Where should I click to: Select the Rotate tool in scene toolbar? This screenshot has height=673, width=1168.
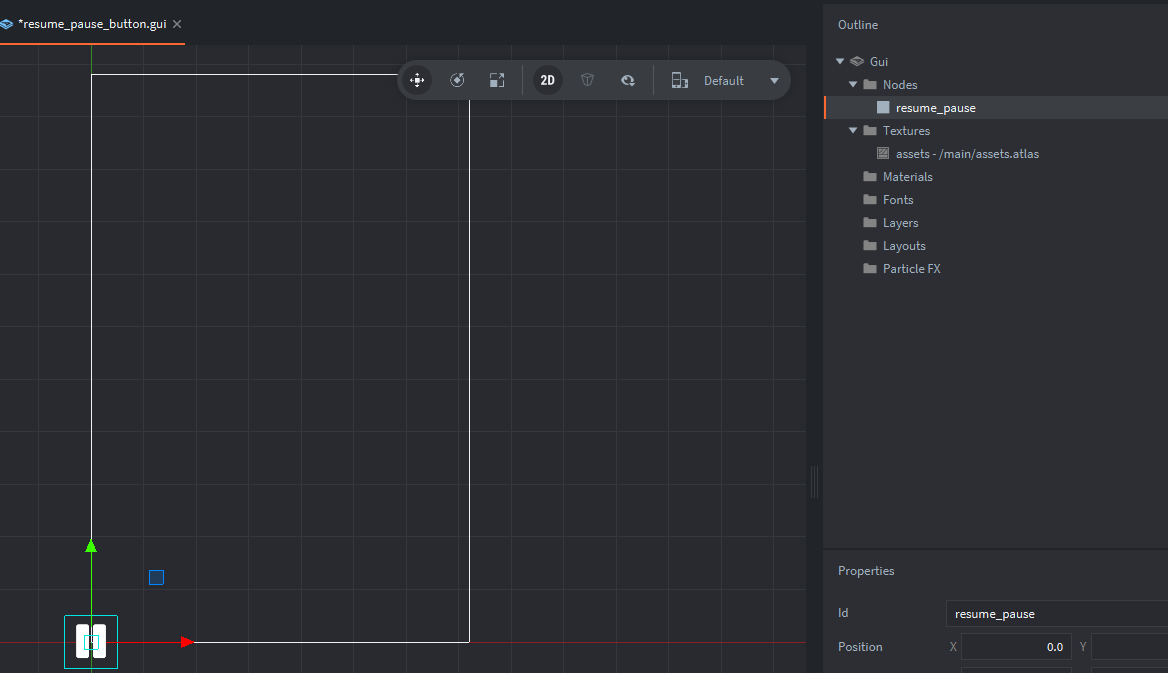[x=457, y=80]
